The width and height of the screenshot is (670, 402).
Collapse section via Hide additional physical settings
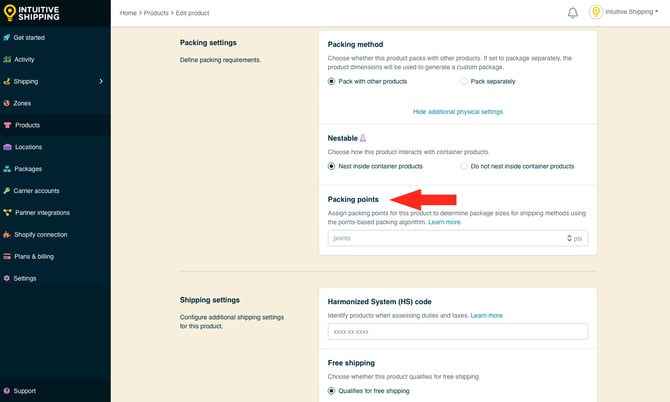[457, 112]
